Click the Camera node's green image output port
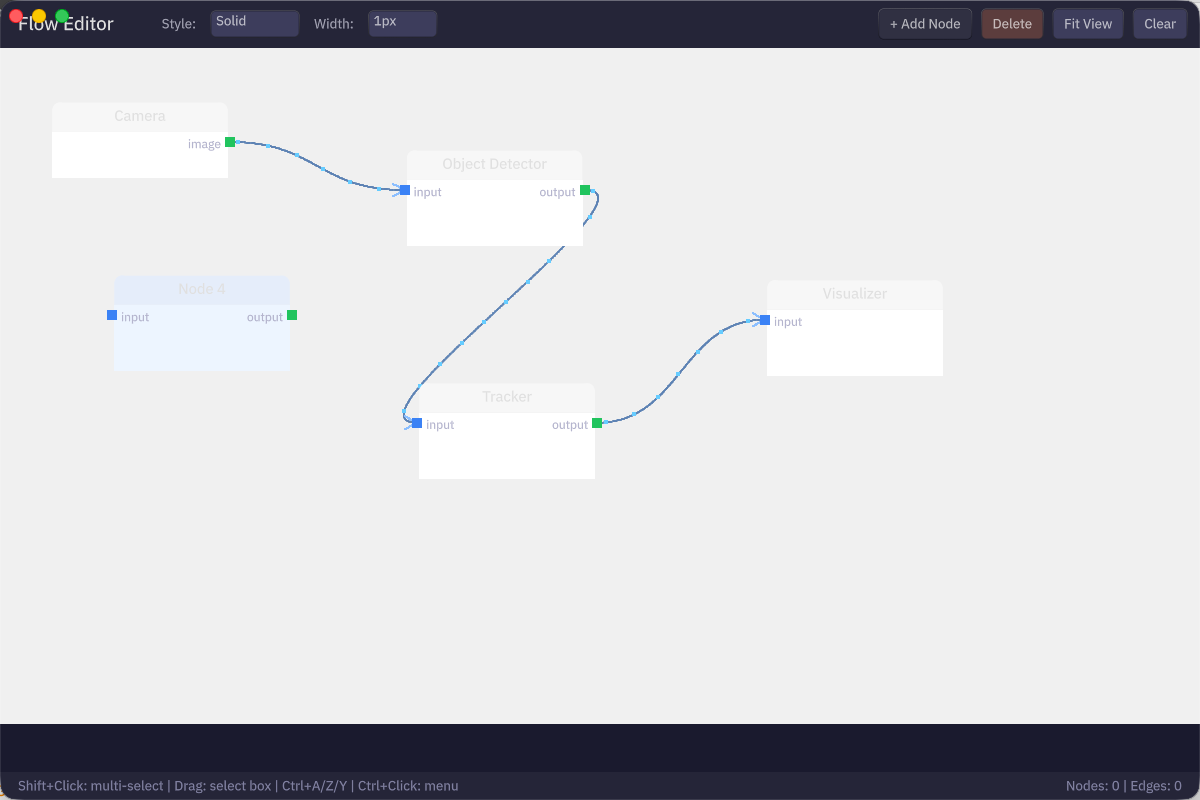1200x800 pixels. point(229,141)
